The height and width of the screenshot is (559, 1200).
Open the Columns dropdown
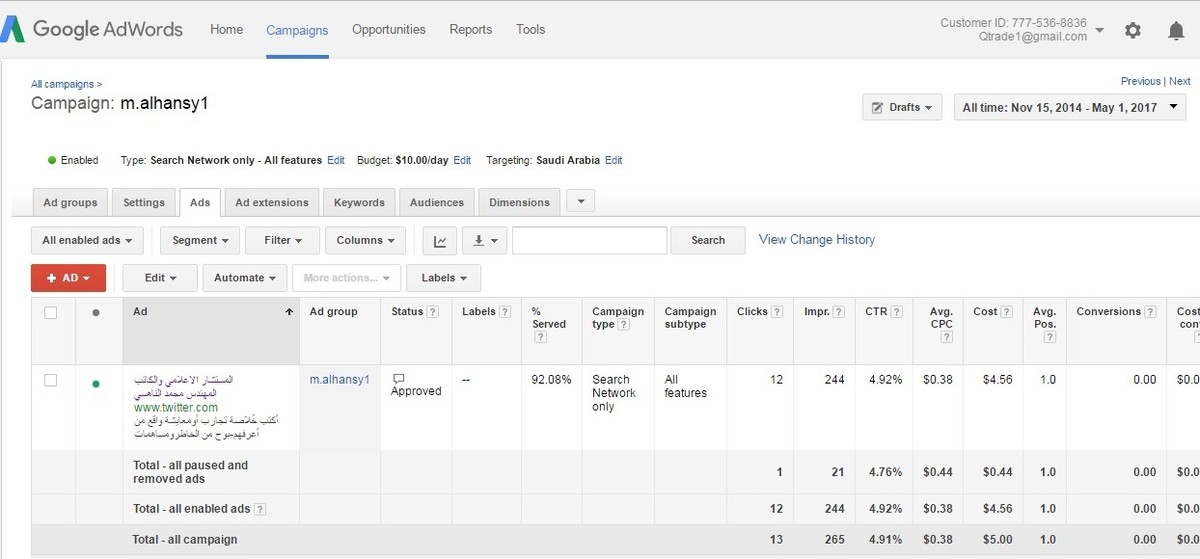click(366, 240)
